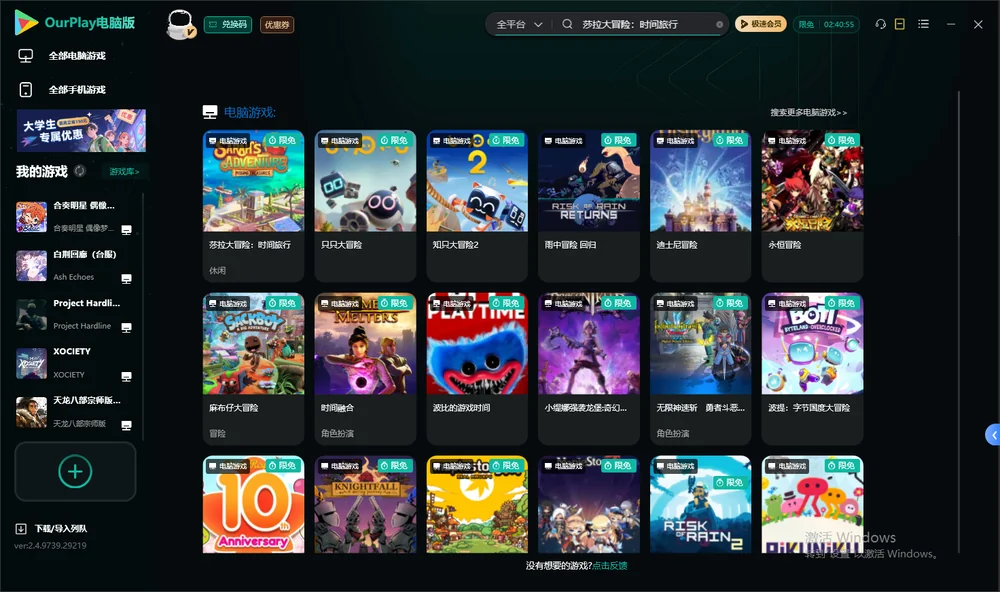Open customer service headset icon

pyautogui.click(x=880, y=24)
